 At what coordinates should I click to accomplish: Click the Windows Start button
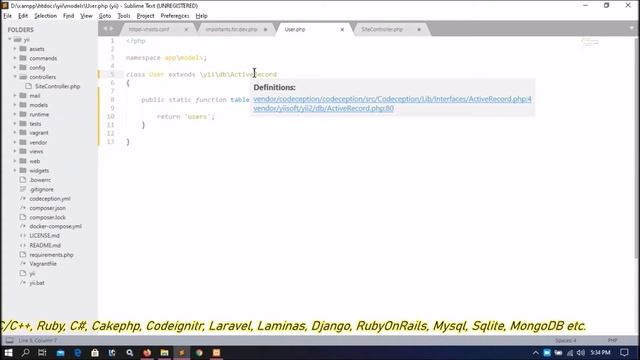8,353
